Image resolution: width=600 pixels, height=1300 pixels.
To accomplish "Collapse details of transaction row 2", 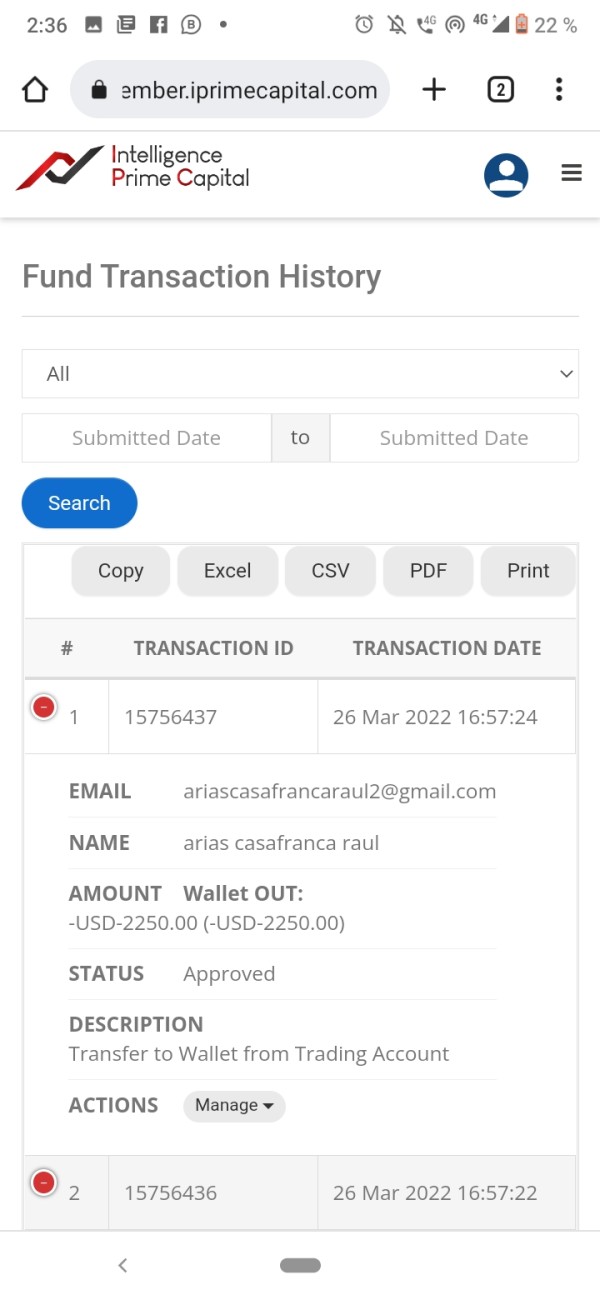I will click(44, 1183).
